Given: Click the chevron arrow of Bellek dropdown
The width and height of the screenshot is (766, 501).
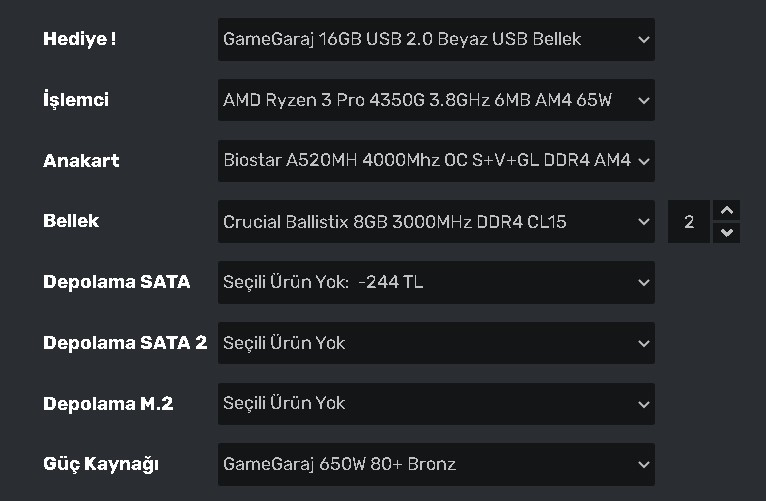Looking at the screenshot, I should click(642, 222).
